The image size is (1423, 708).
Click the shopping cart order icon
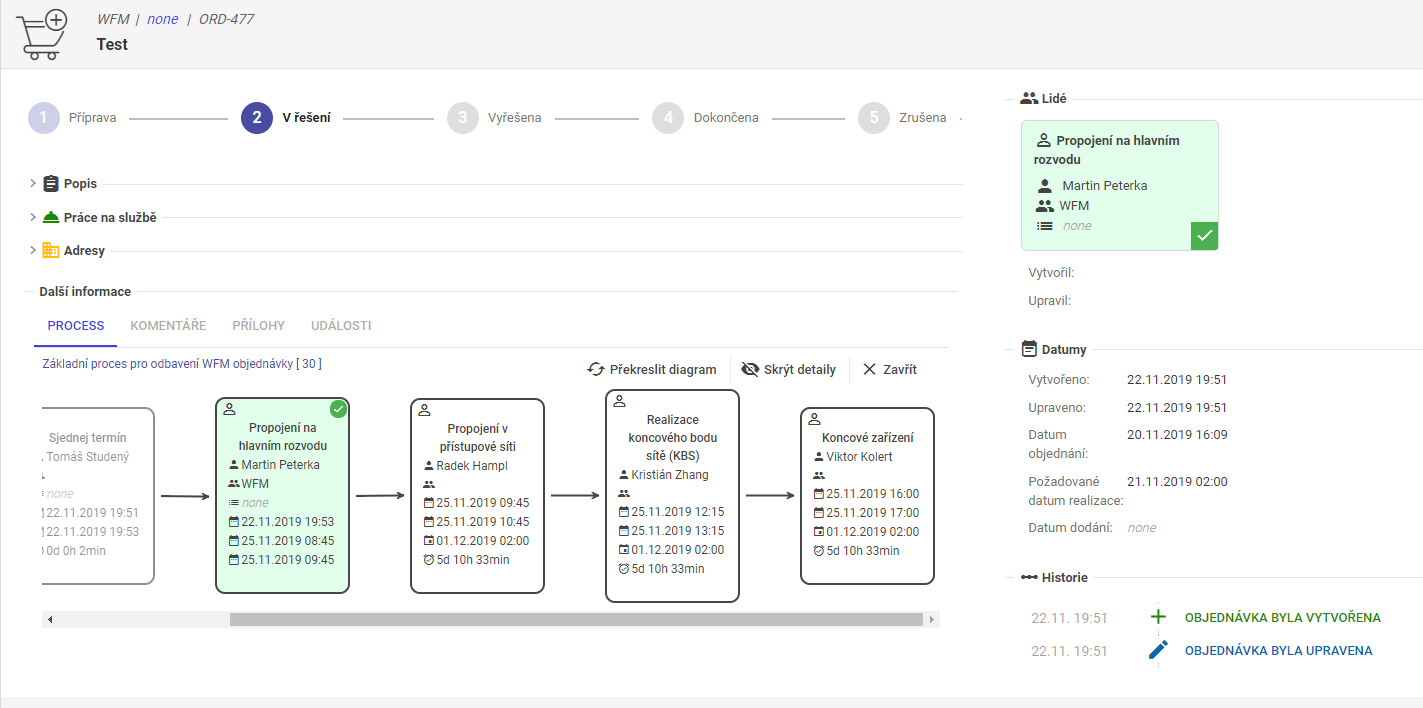click(x=42, y=34)
